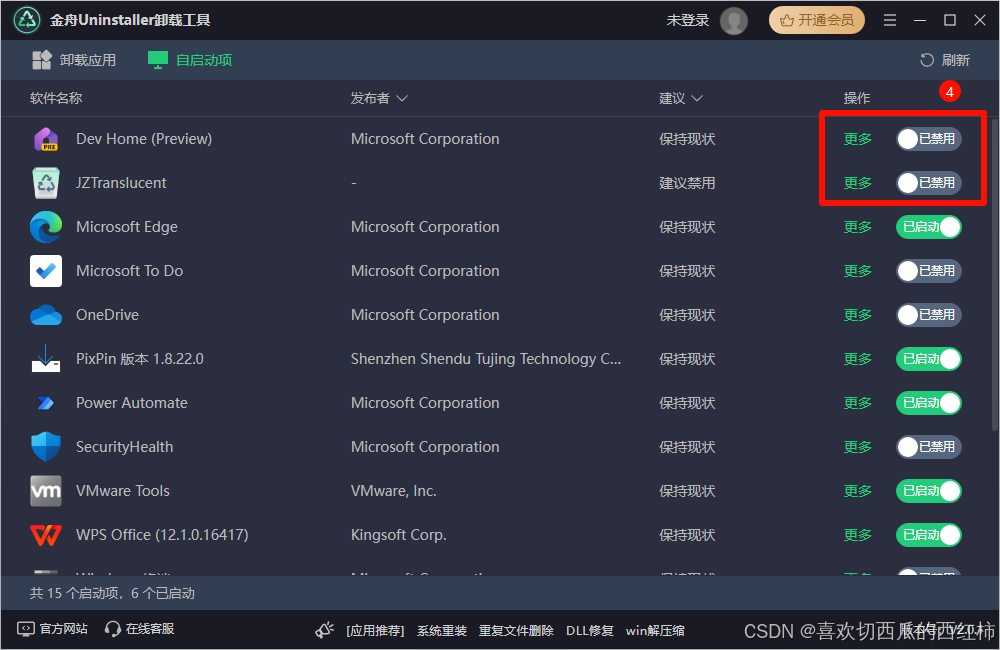This screenshot has width=1000, height=650.
Task: Click the 操作 column header
Action: pos(857,98)
